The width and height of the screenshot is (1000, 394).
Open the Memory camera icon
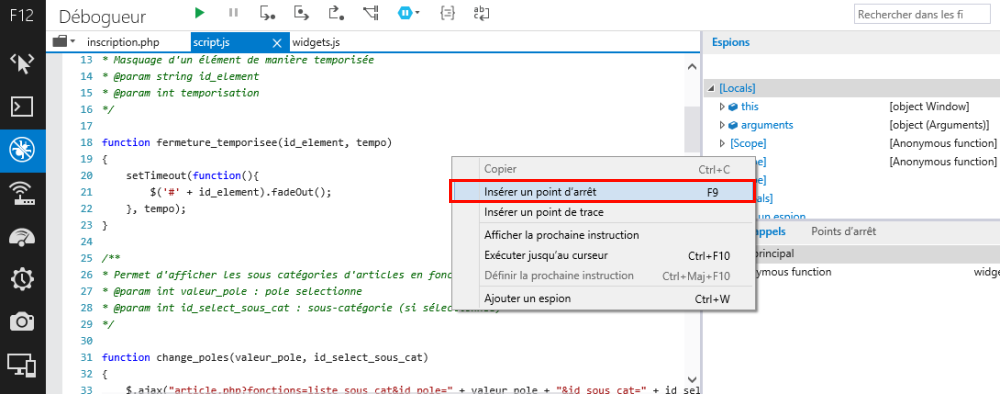click(22, 322)
